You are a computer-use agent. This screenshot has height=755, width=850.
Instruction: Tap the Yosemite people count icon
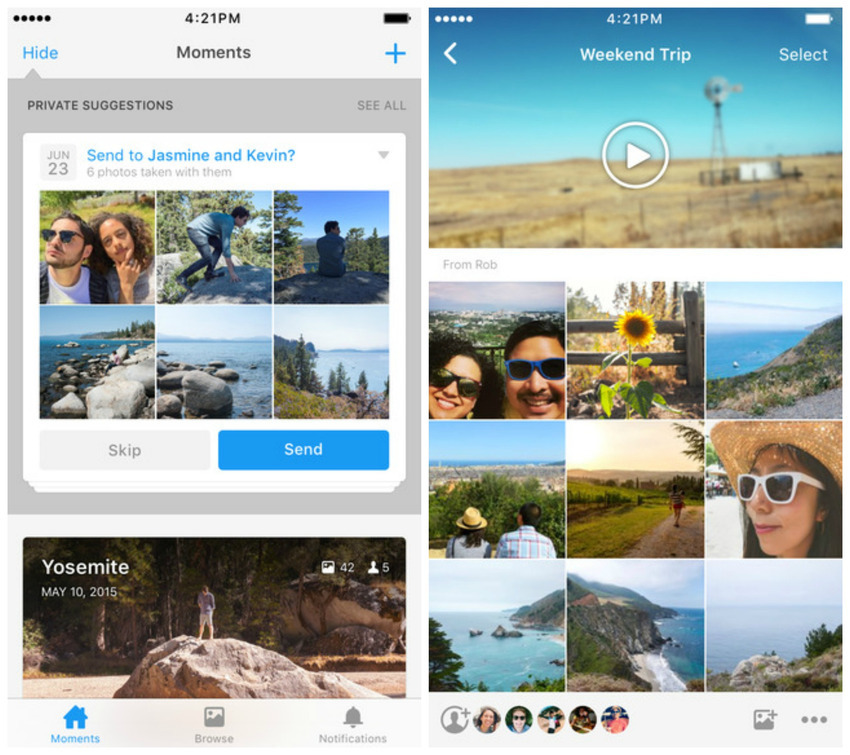373,567
